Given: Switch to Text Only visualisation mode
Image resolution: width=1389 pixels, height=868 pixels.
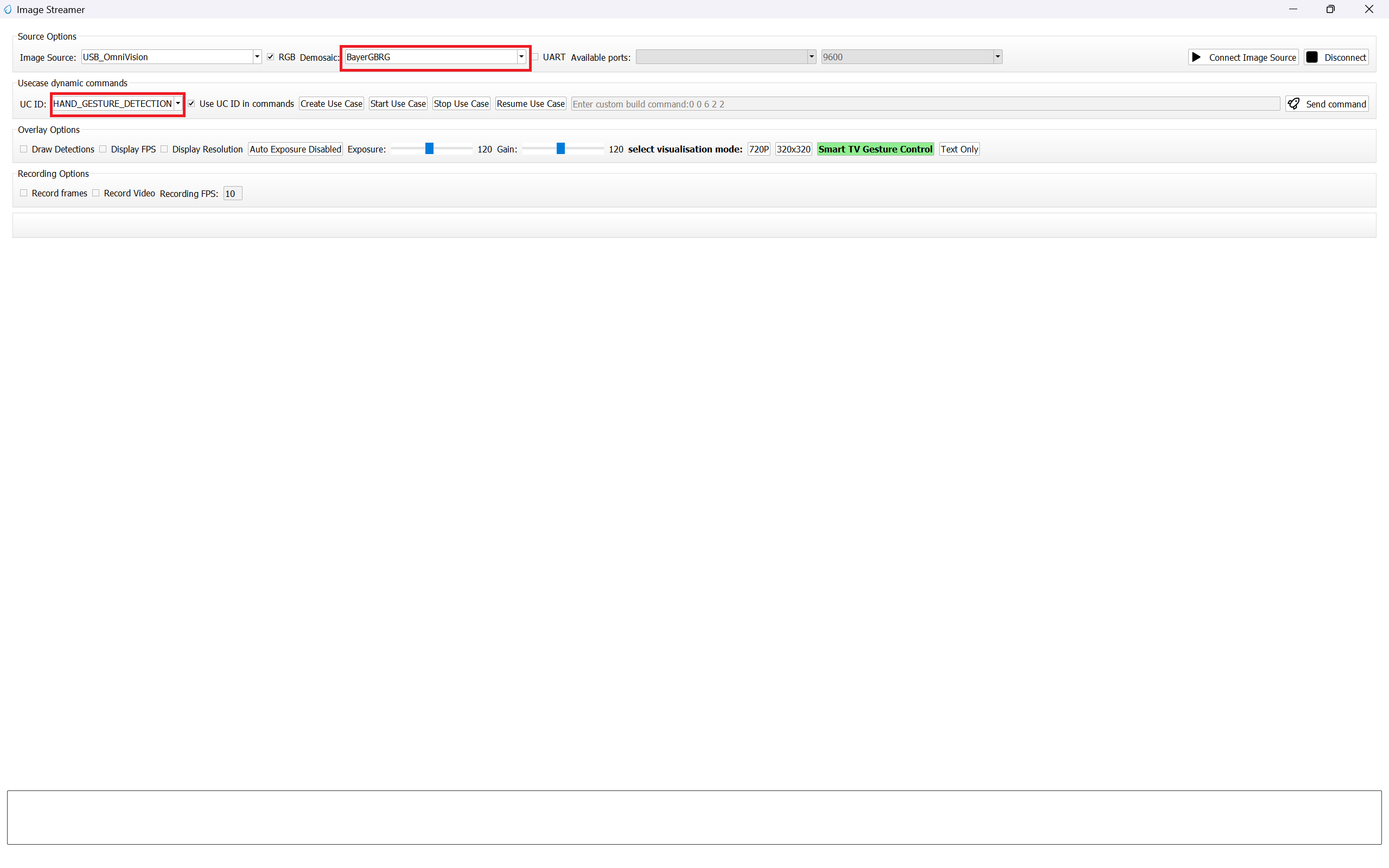Looking at the screenshot, I should [x=959, y=149].
